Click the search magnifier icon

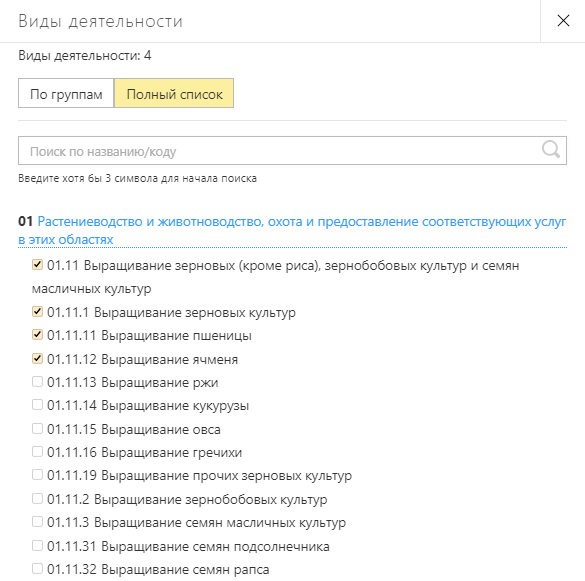pyautogui.click(x=551, y=150)
